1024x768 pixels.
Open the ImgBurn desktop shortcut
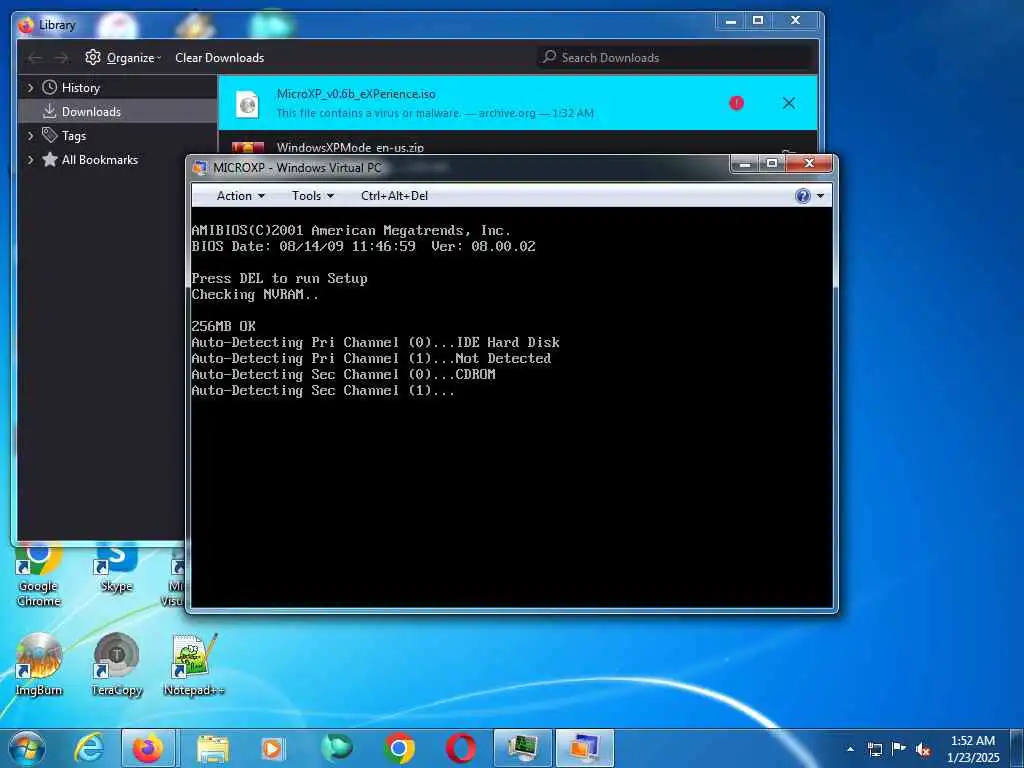click(39, 664)
